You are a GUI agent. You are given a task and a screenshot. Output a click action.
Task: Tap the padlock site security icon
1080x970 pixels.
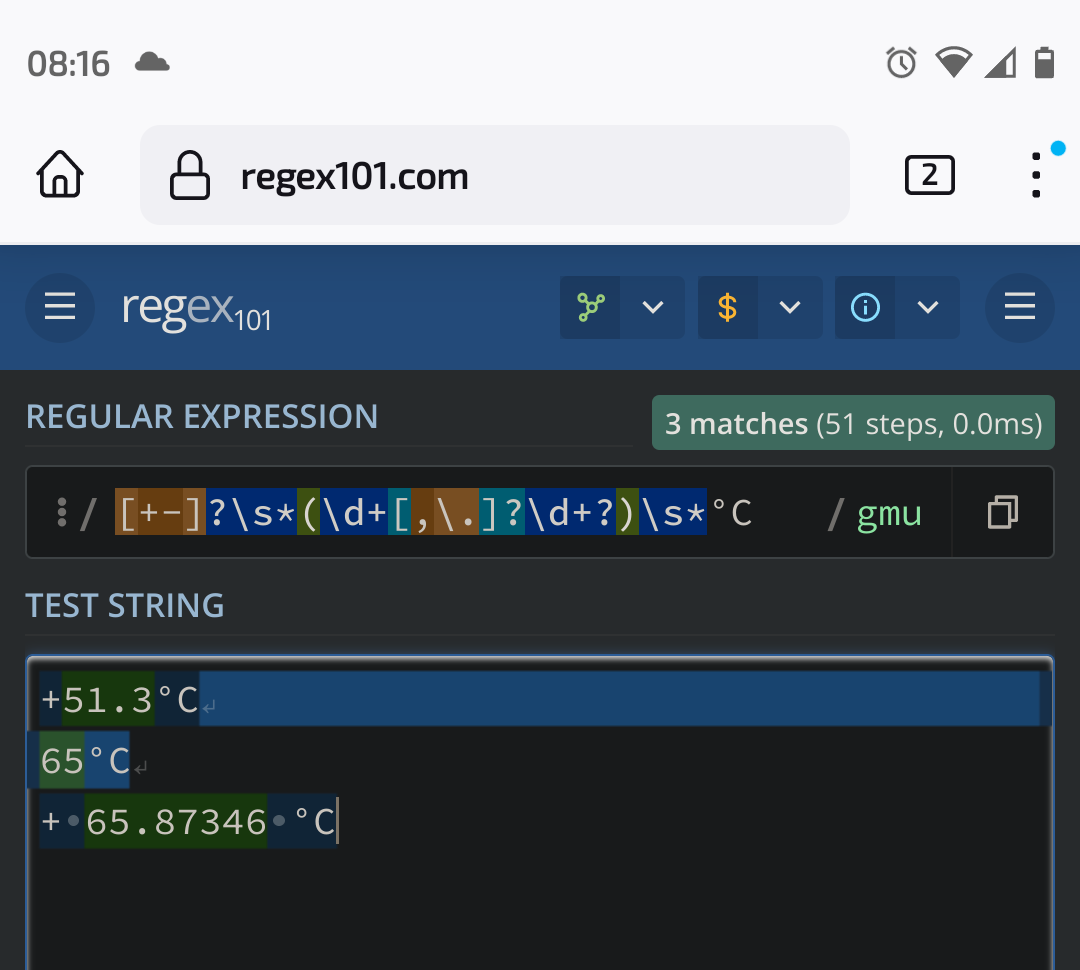click(189, 175)
